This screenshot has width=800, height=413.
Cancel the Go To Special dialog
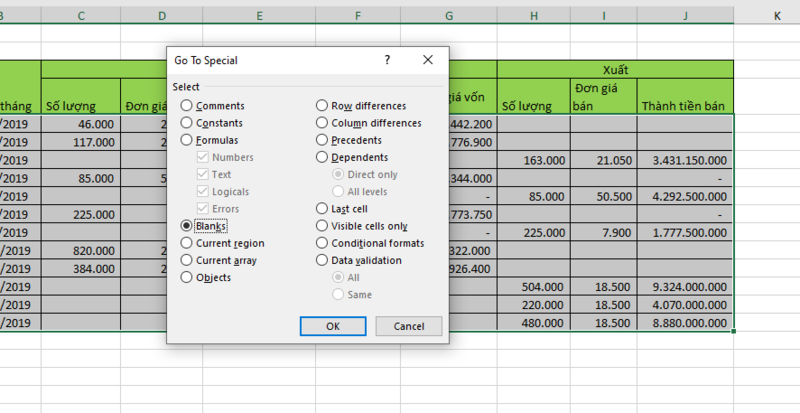tap(408, 326)
